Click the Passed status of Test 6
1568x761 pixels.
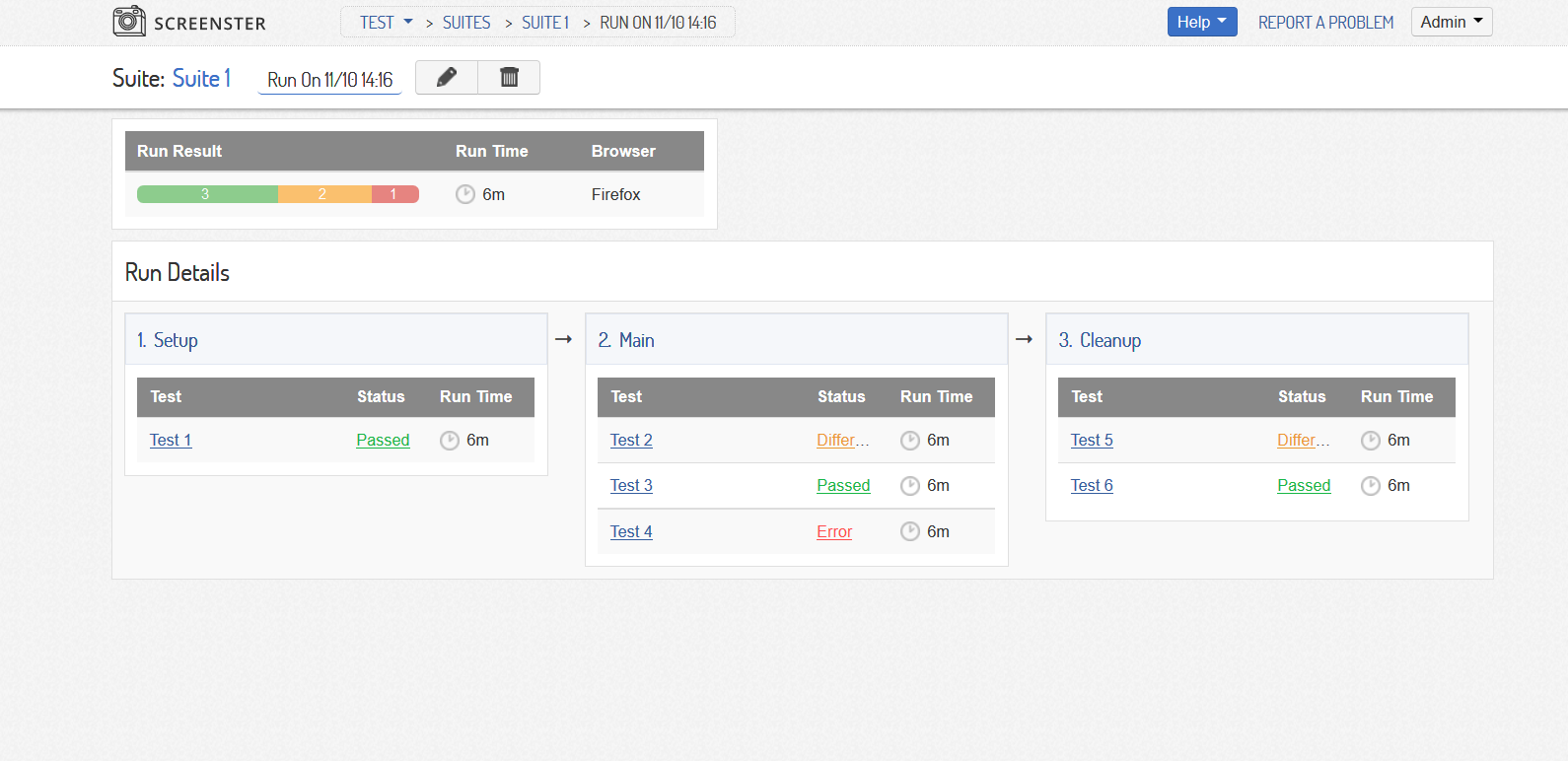click(1304, 486)
